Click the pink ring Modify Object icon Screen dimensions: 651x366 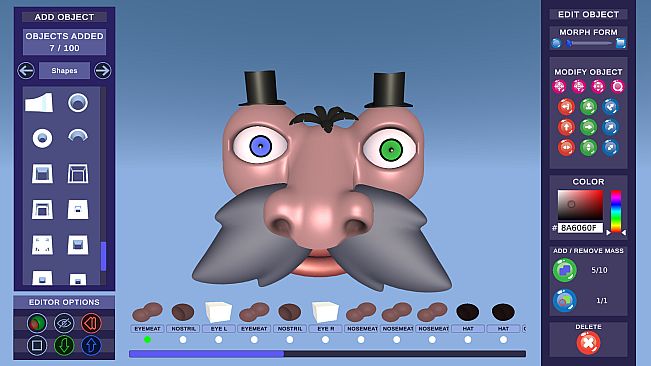617,86
